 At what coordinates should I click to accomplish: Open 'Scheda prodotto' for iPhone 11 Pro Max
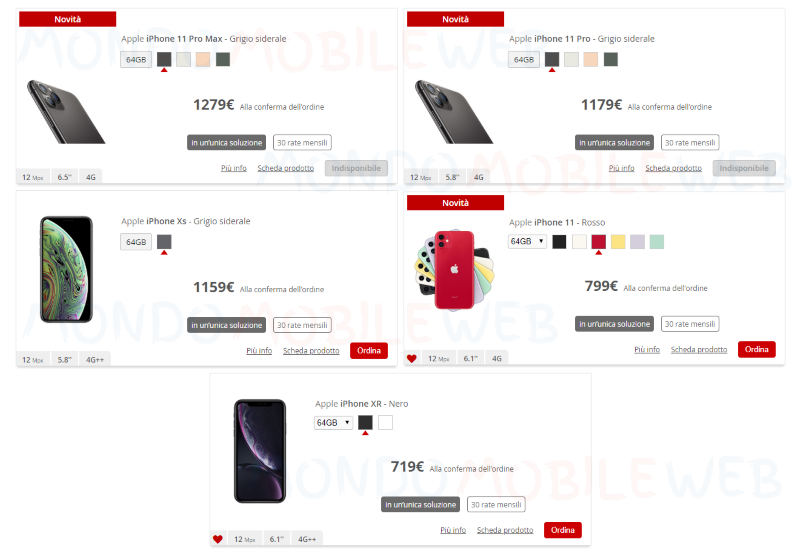pos(286,168)
